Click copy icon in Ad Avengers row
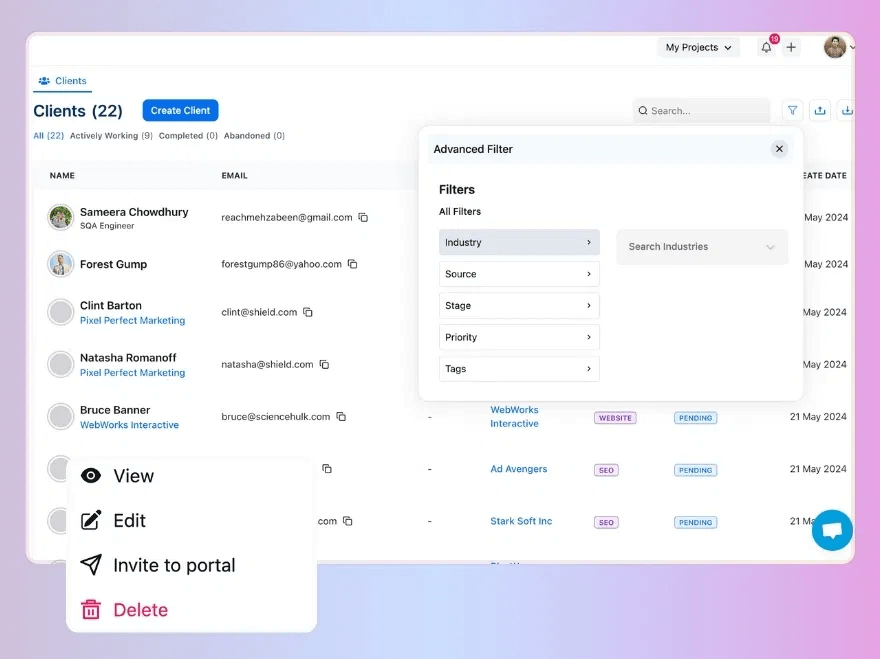This screenshot has width=880, height=659. point(327,469)
